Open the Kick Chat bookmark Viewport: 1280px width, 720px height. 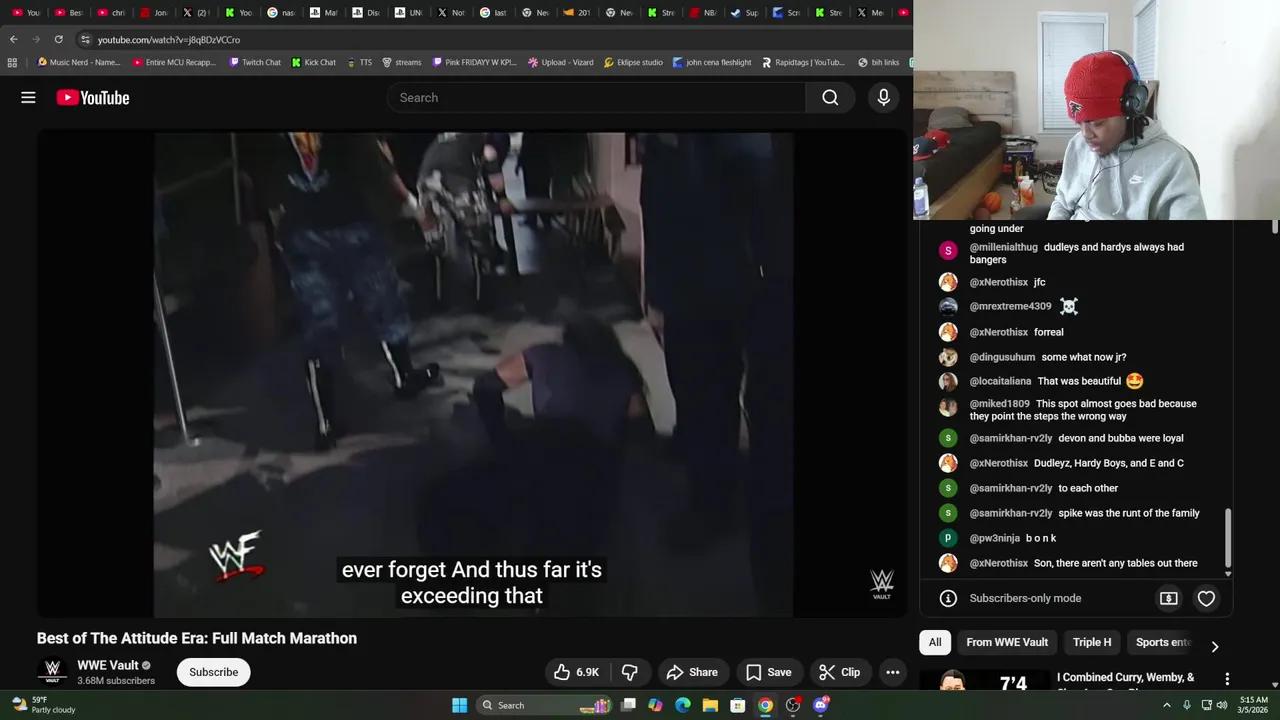pos(314,62)
